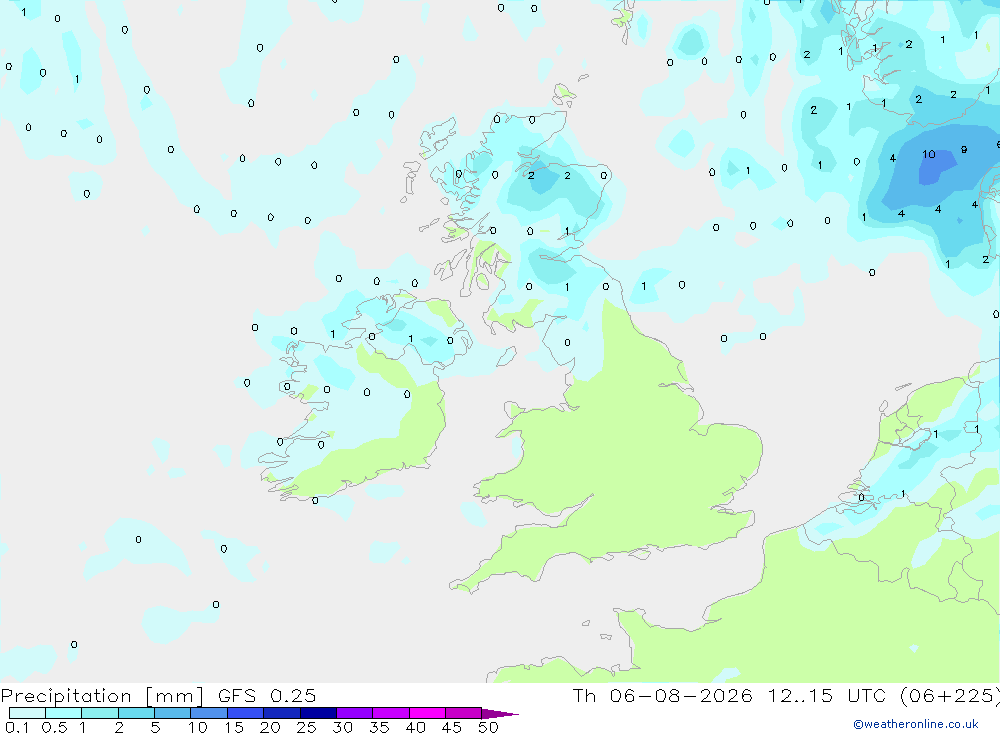
Task: Select the 1–2 mm legend color swatch
Action: tap(99, 713)
